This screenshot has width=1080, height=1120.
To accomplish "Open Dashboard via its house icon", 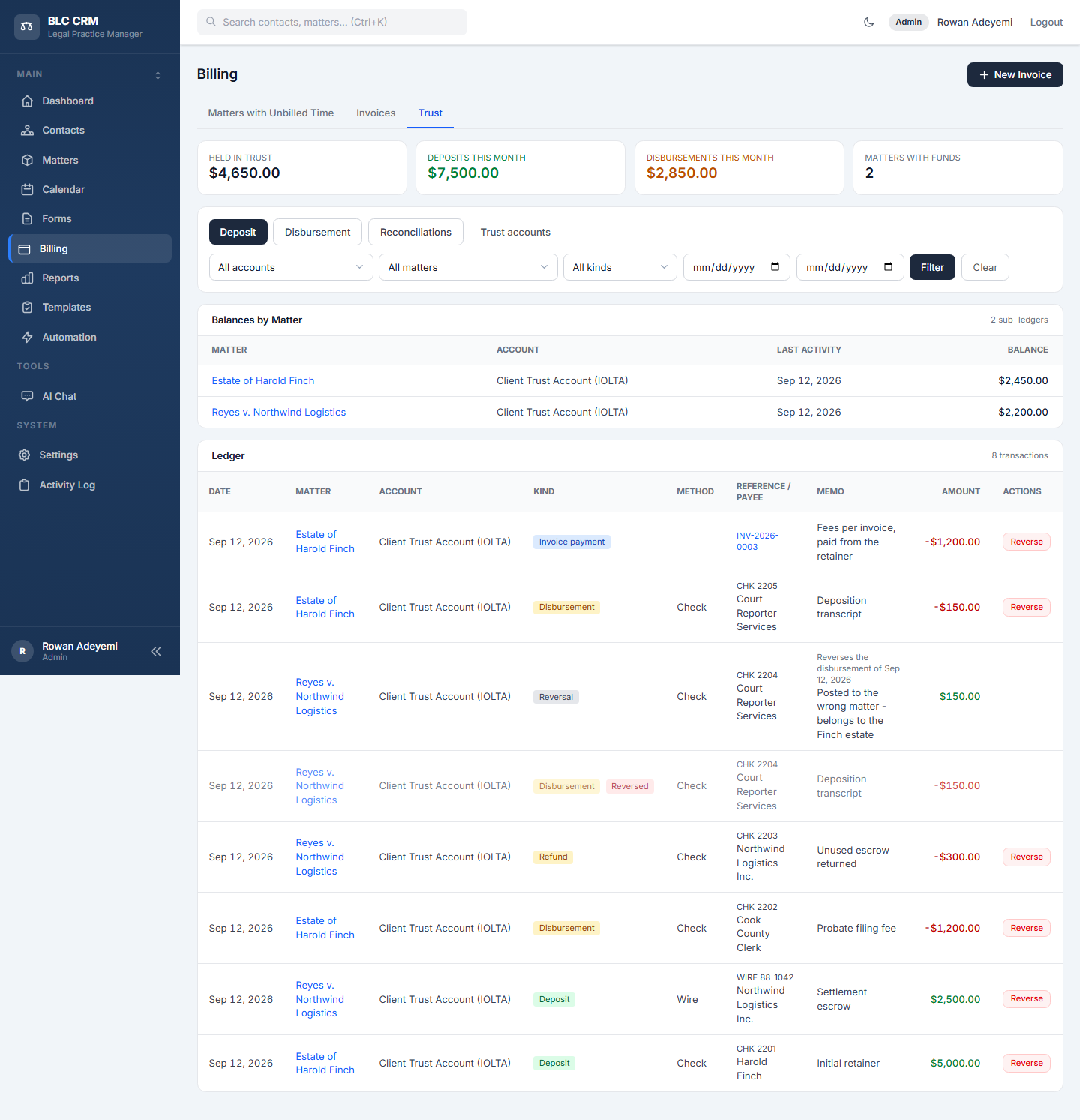I will pyautogui.click(x=28, y=101).
